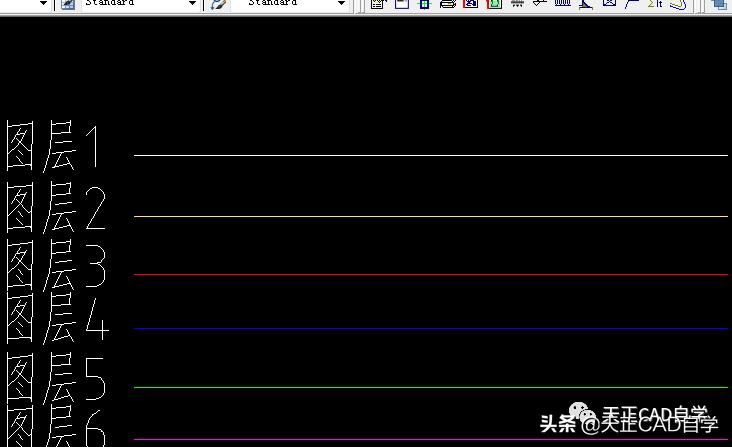Select the pale yellow line beside 图层2
This screenshot has height=447, width=732.
pyautogui.click(x=430, y=216)
